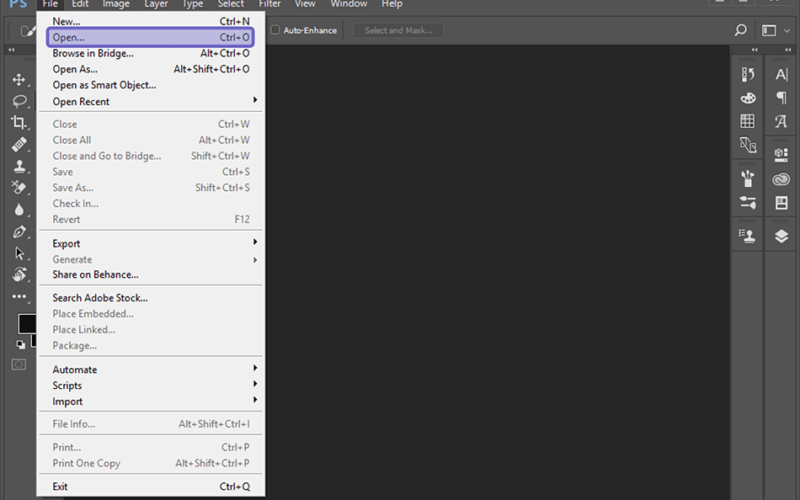Screen dimensions: 800x500
Task: Select Open as Smart Object... entry
Action: point(151,85)
